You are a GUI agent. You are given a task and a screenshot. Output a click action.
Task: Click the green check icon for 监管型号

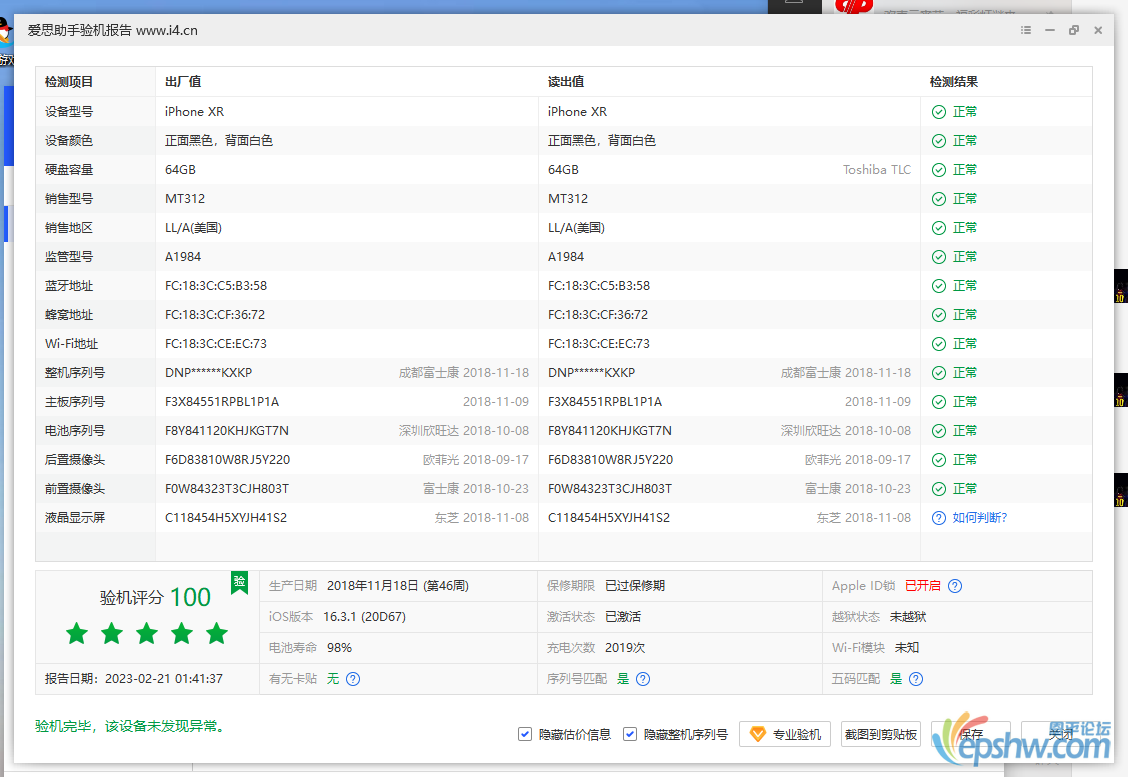(x=939, y=257)
